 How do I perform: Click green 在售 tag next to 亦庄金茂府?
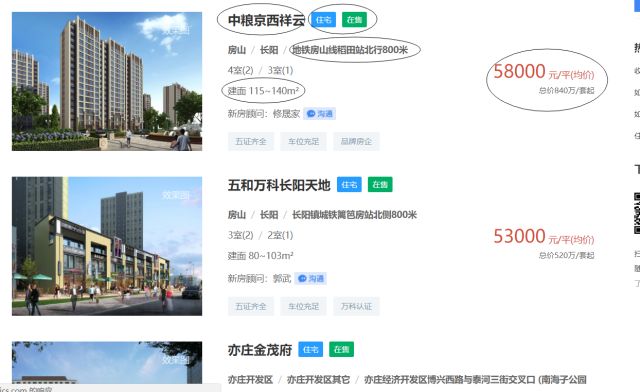342,350
